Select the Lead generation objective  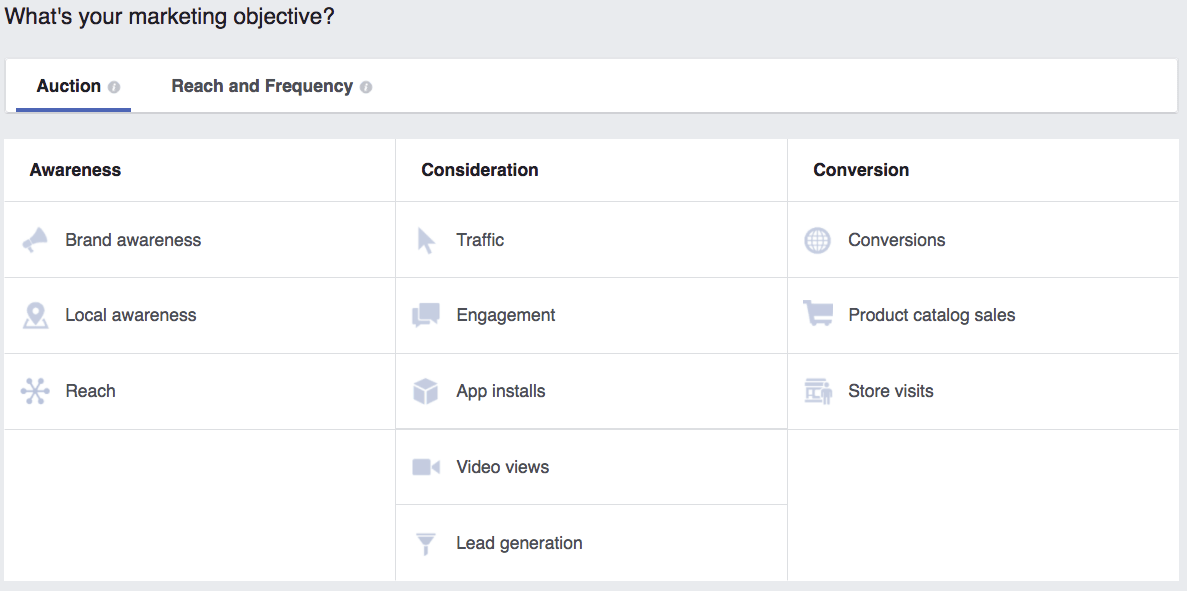[520, 543]
